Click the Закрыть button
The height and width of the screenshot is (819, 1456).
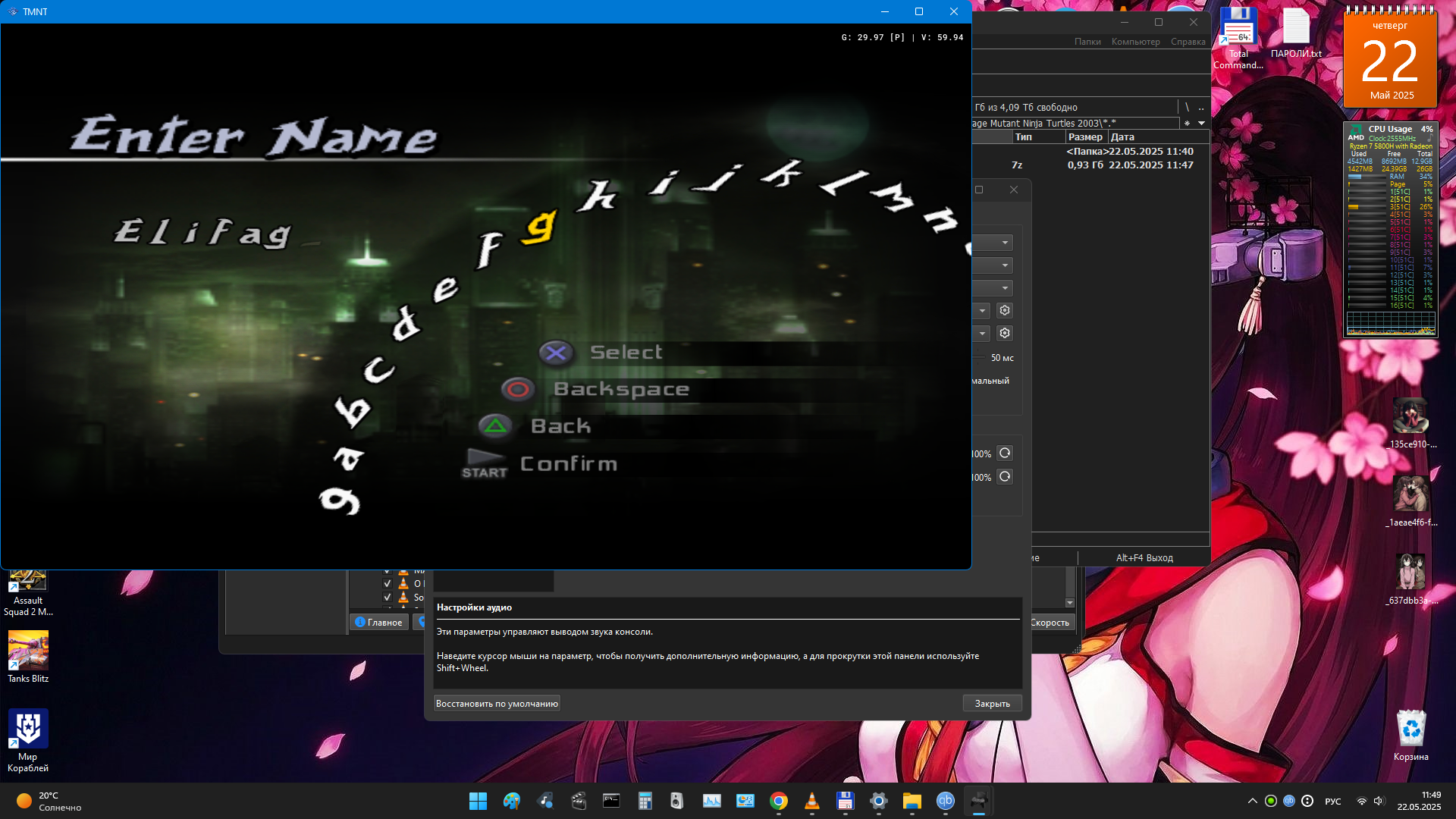click(992, 704)
